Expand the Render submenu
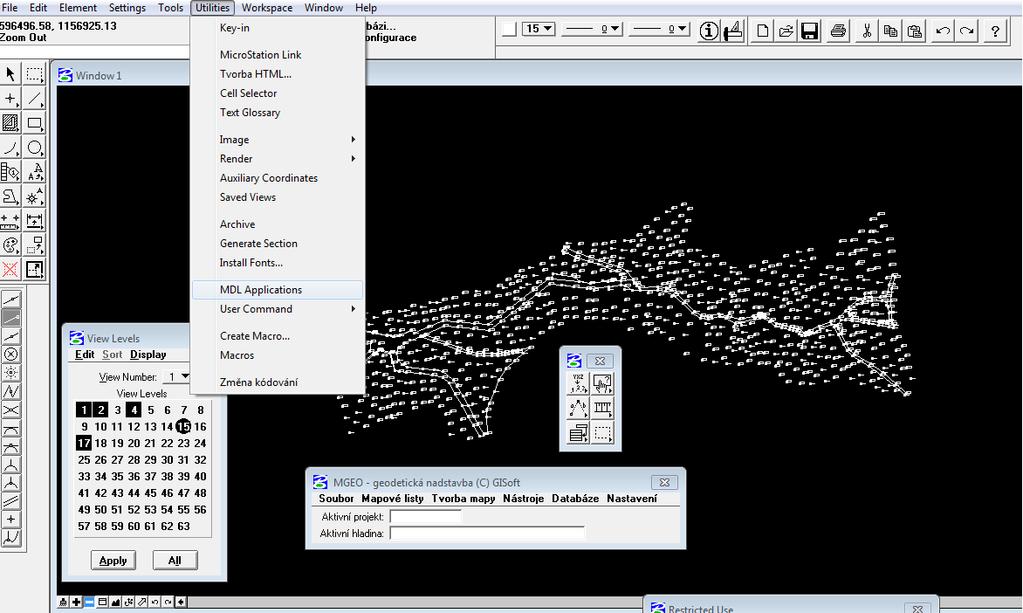 tap(278, 158)
